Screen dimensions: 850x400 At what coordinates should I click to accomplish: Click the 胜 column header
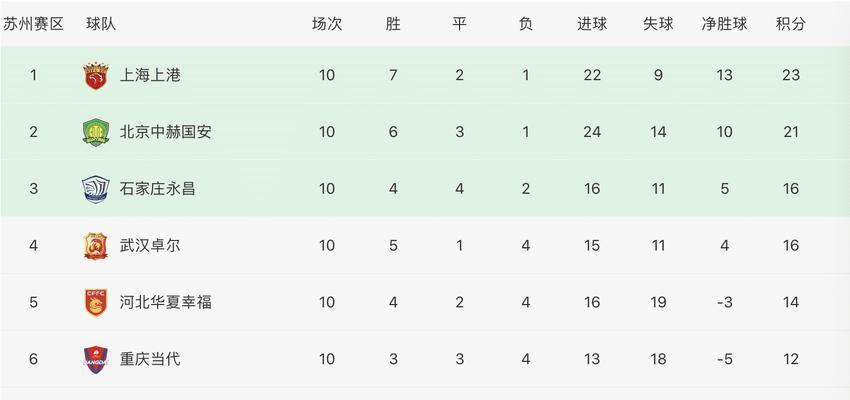(x=393, y=24)
